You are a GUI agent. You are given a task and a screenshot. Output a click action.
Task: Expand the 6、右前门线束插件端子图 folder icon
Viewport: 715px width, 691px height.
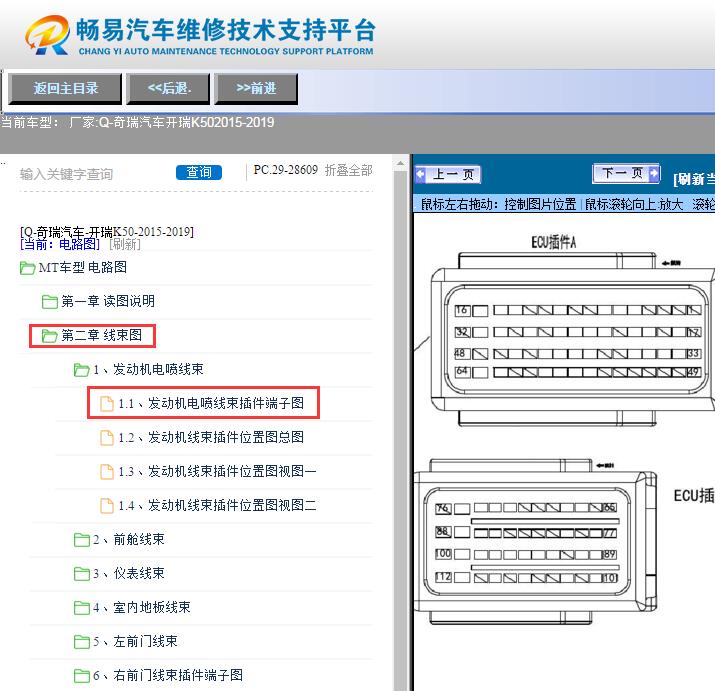coord(81,675)
